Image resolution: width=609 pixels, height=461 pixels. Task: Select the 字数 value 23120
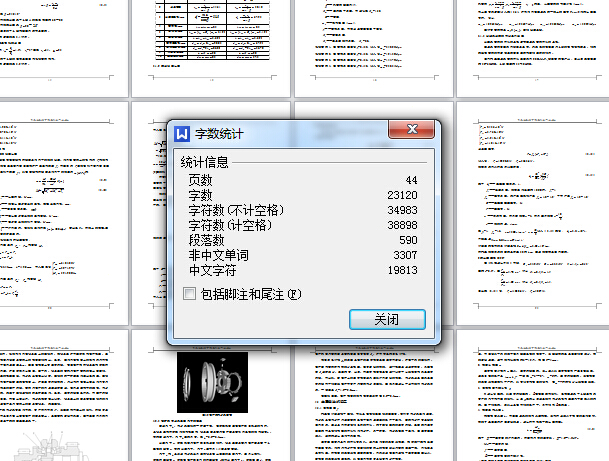point(402,195)
